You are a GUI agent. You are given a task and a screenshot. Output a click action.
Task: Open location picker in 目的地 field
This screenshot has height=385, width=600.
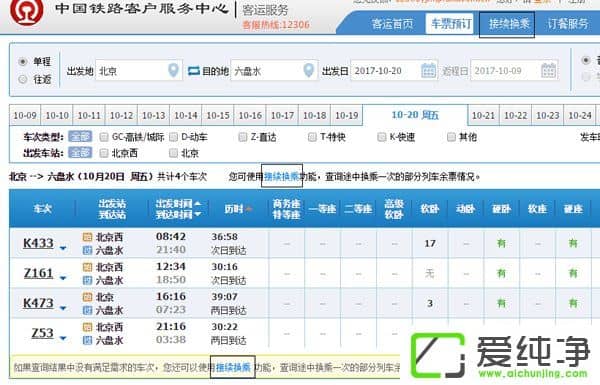tap(308, 70)
